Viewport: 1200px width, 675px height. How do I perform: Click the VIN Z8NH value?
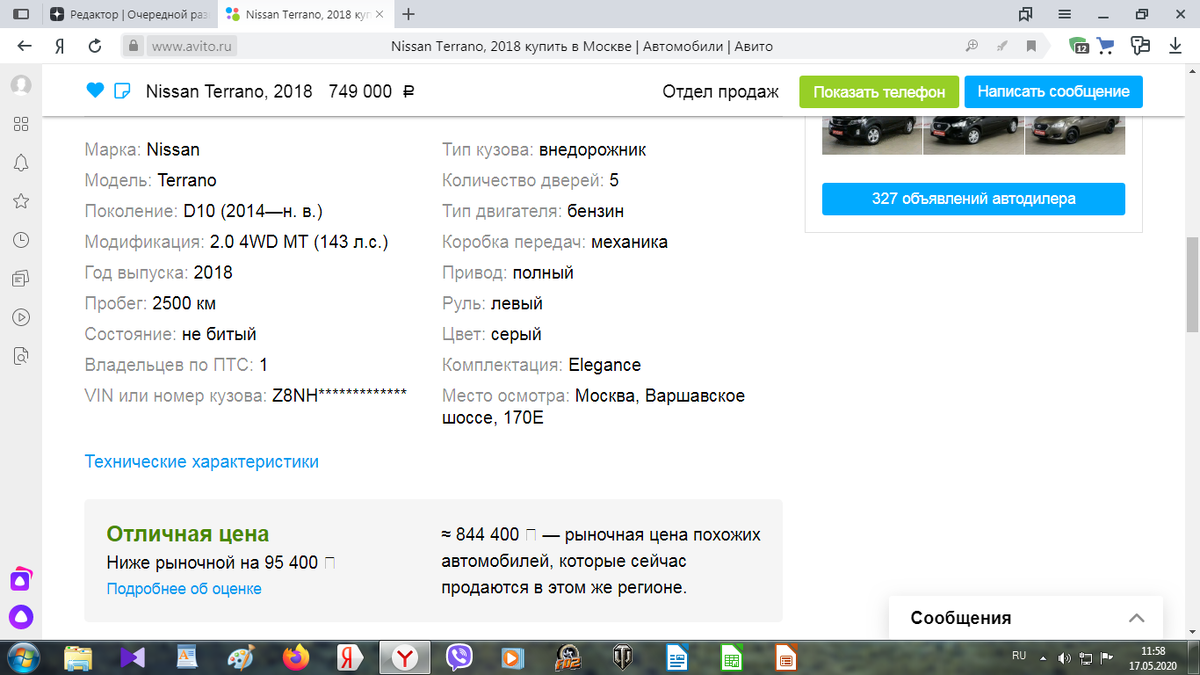coord(340,395)
